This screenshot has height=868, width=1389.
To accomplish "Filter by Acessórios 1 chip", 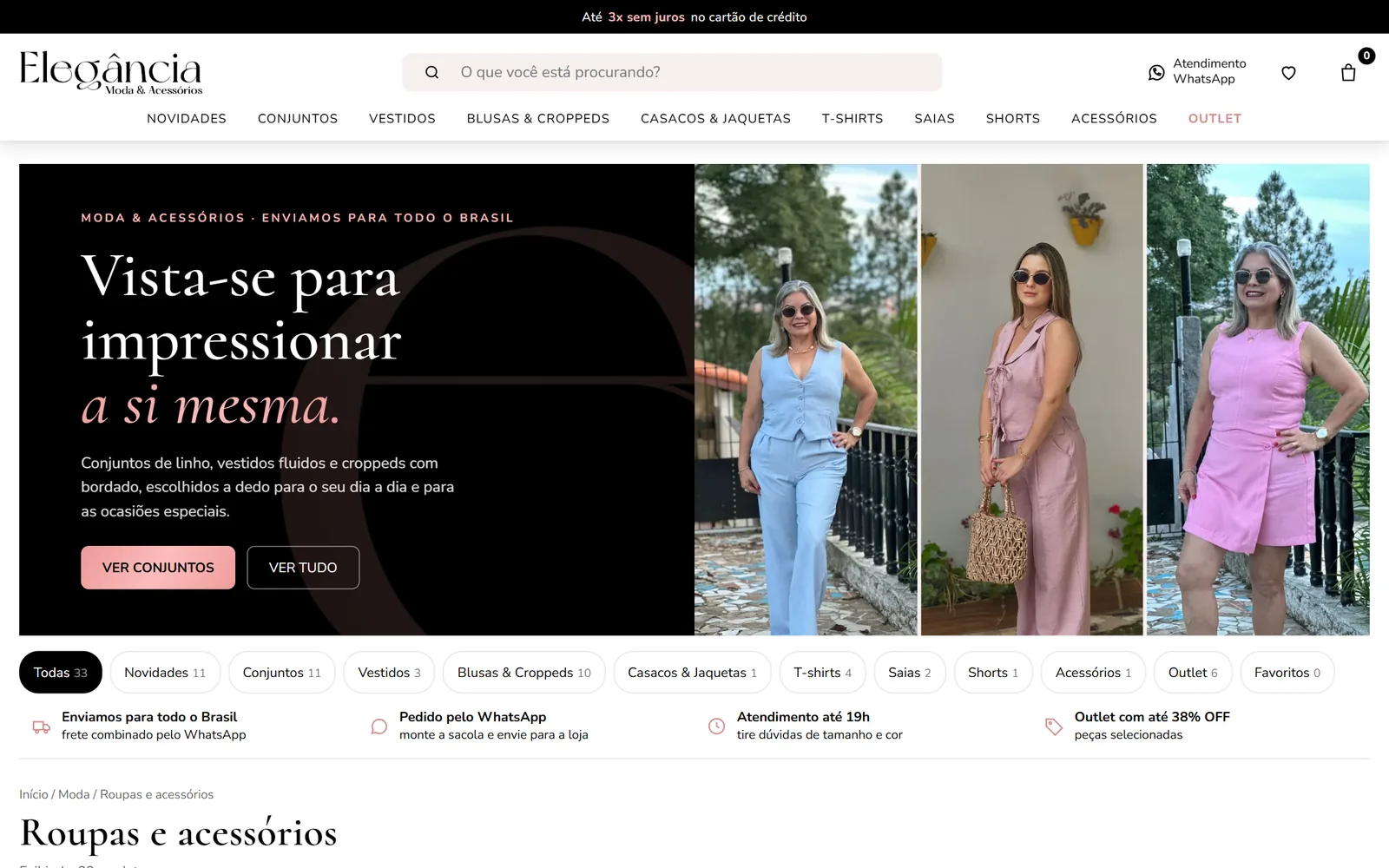I will click(x=1093, y=673).
